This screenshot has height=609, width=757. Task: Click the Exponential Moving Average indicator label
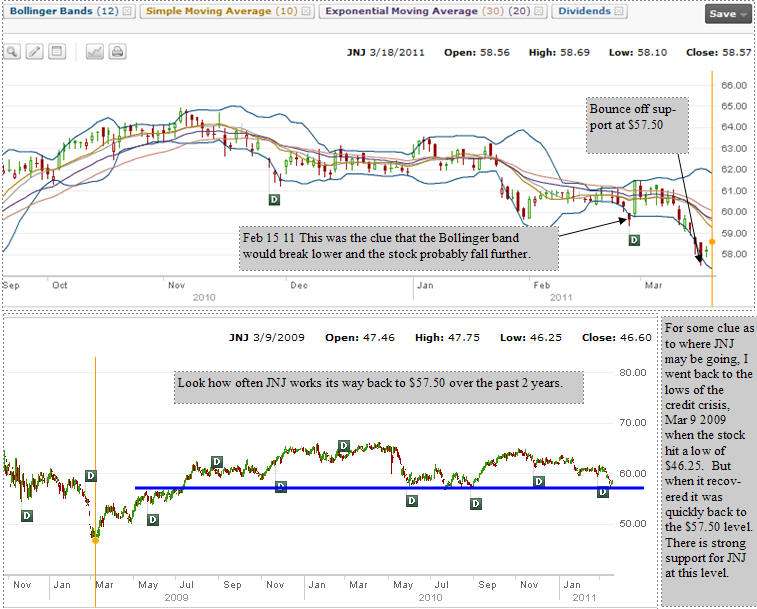(x=402, y=11)
